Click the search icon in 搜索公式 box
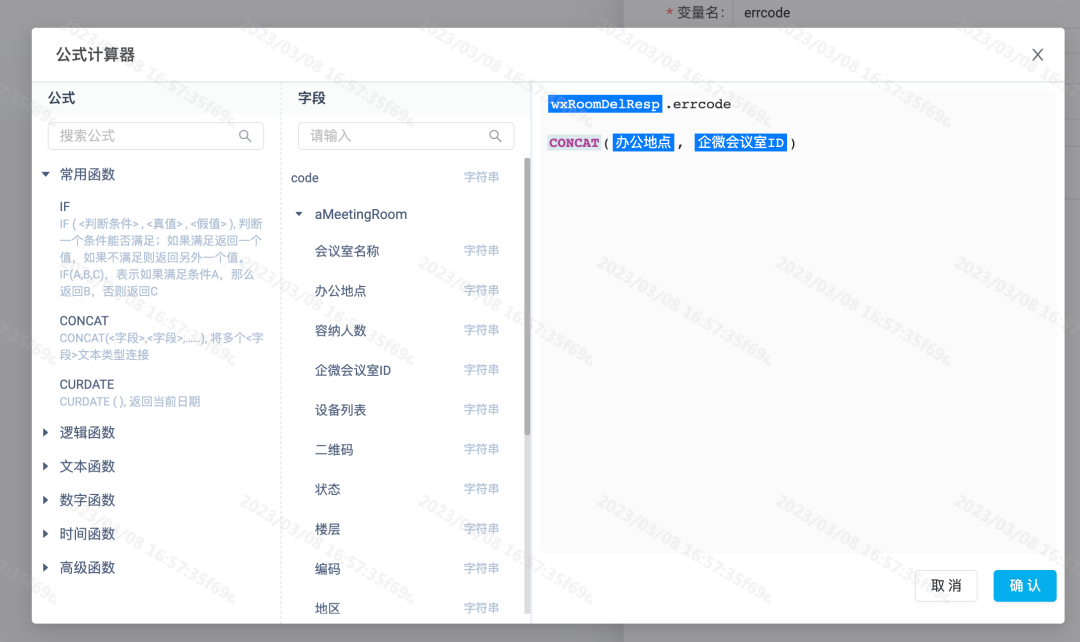 [x=245, y=136]
